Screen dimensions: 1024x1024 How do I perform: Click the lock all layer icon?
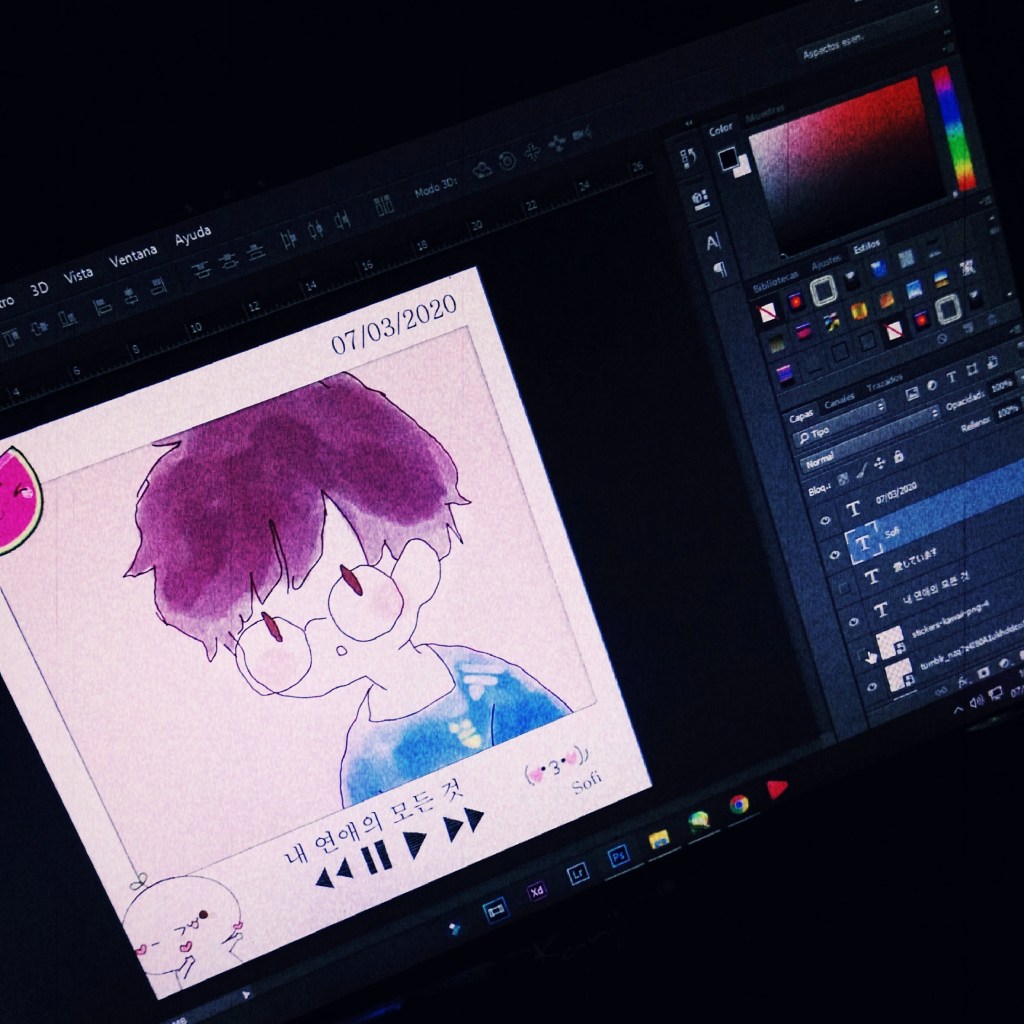(900, 456)
